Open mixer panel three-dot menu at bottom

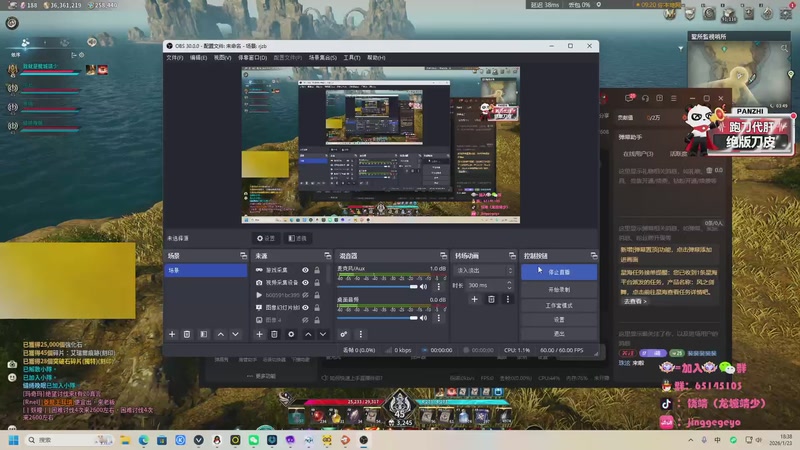pyautogui.click(x=361, y=334)
